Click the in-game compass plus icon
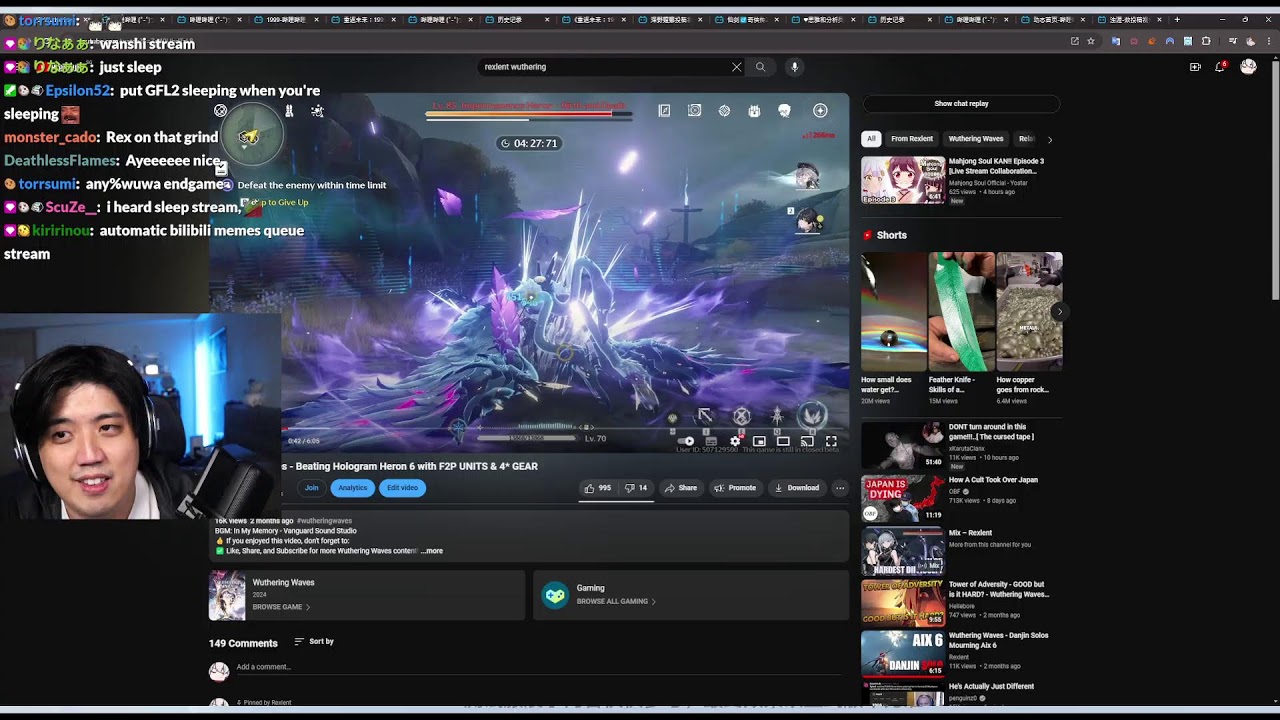The height and width of the screenshot is (720, 1280). pyautogui.click(x=820, y=111)
